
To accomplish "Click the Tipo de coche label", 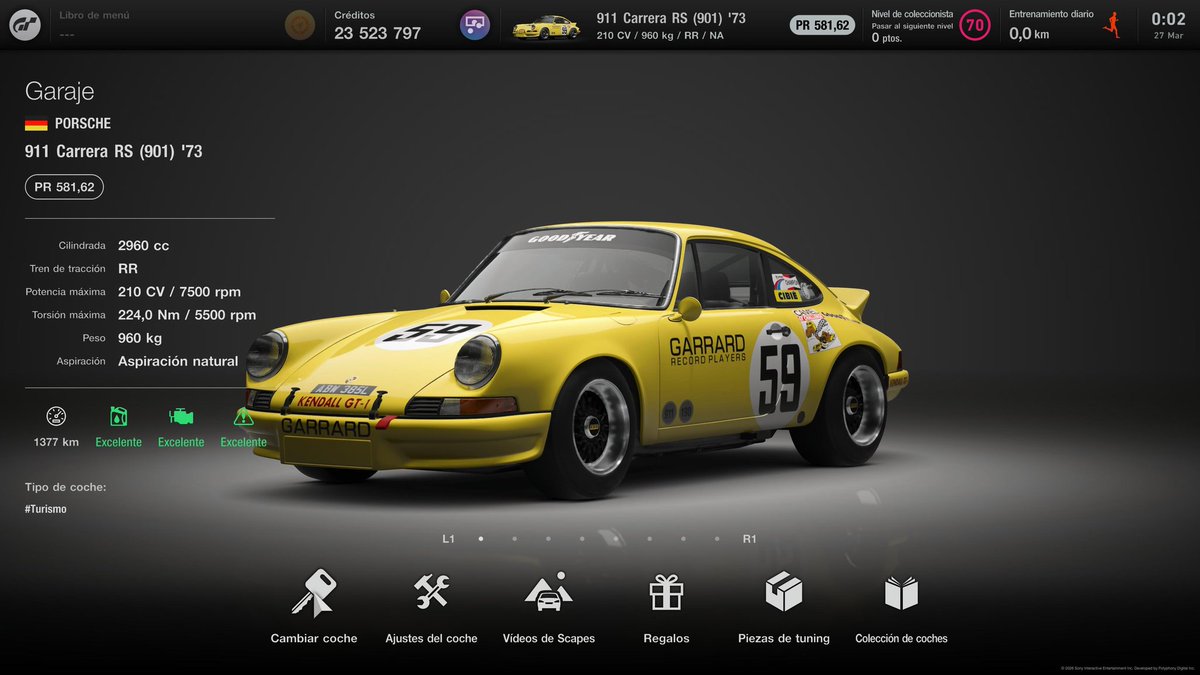I will click(66, 487).
